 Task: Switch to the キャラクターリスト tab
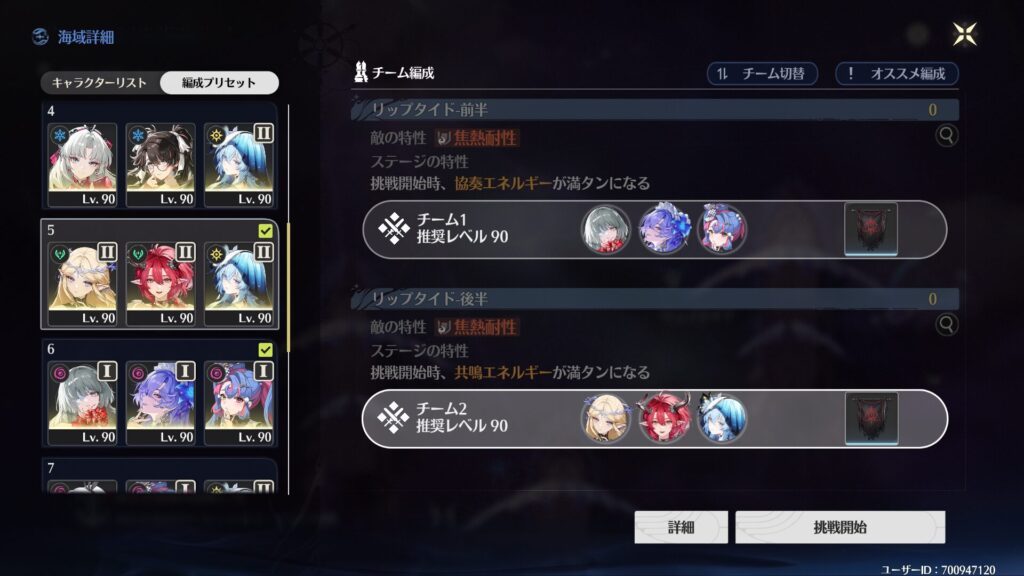point(100,83)
